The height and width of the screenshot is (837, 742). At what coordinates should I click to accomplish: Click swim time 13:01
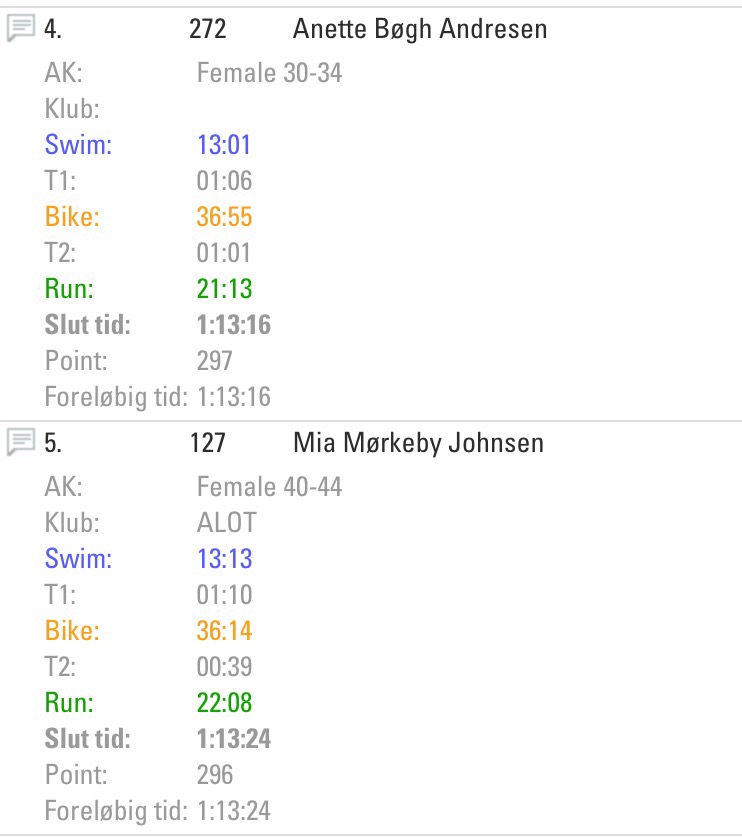224,145
